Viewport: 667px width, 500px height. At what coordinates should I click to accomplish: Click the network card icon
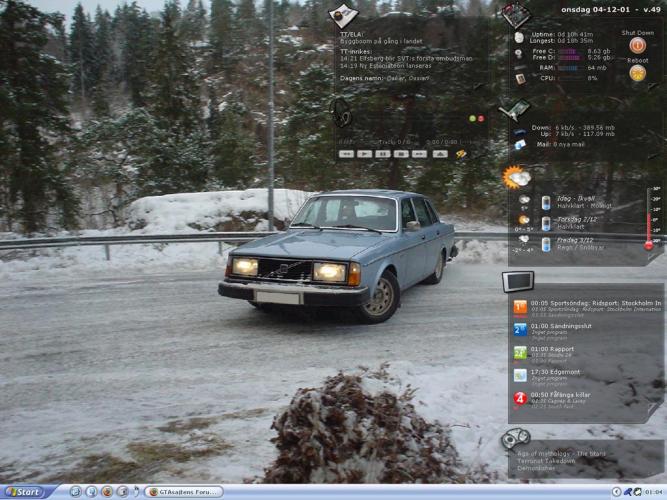[515, 111]
